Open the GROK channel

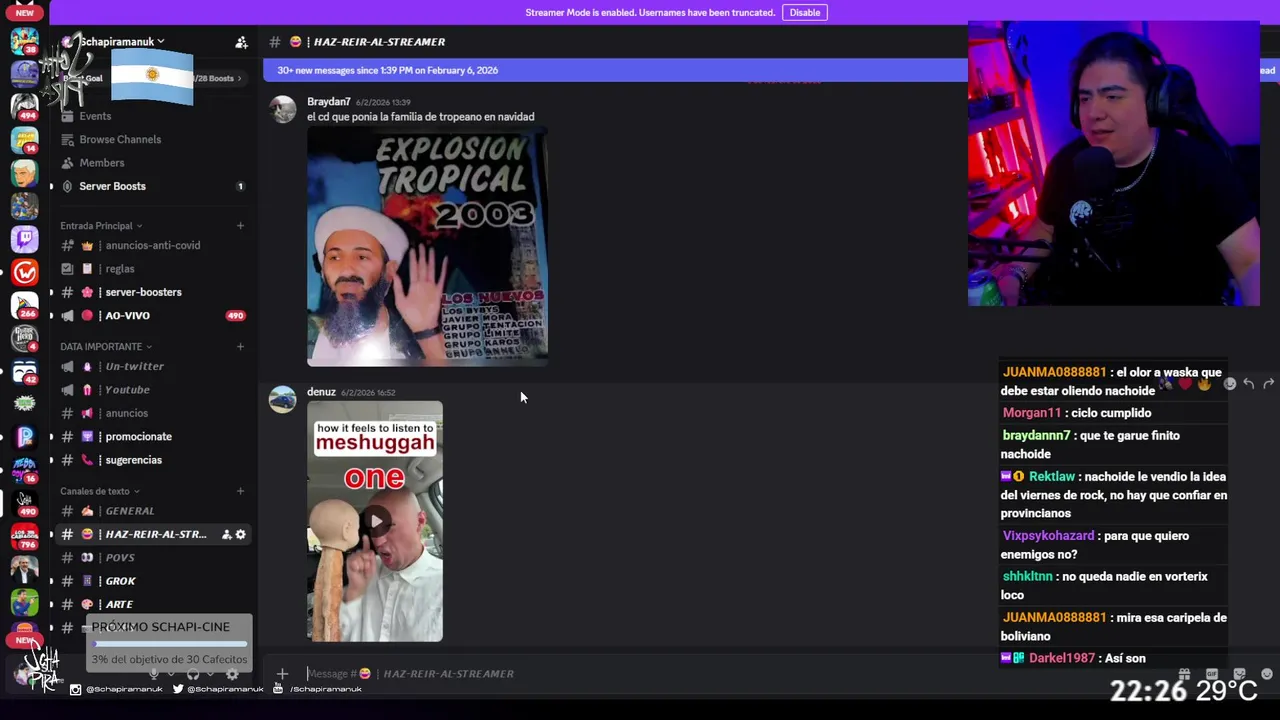point(150,581)
